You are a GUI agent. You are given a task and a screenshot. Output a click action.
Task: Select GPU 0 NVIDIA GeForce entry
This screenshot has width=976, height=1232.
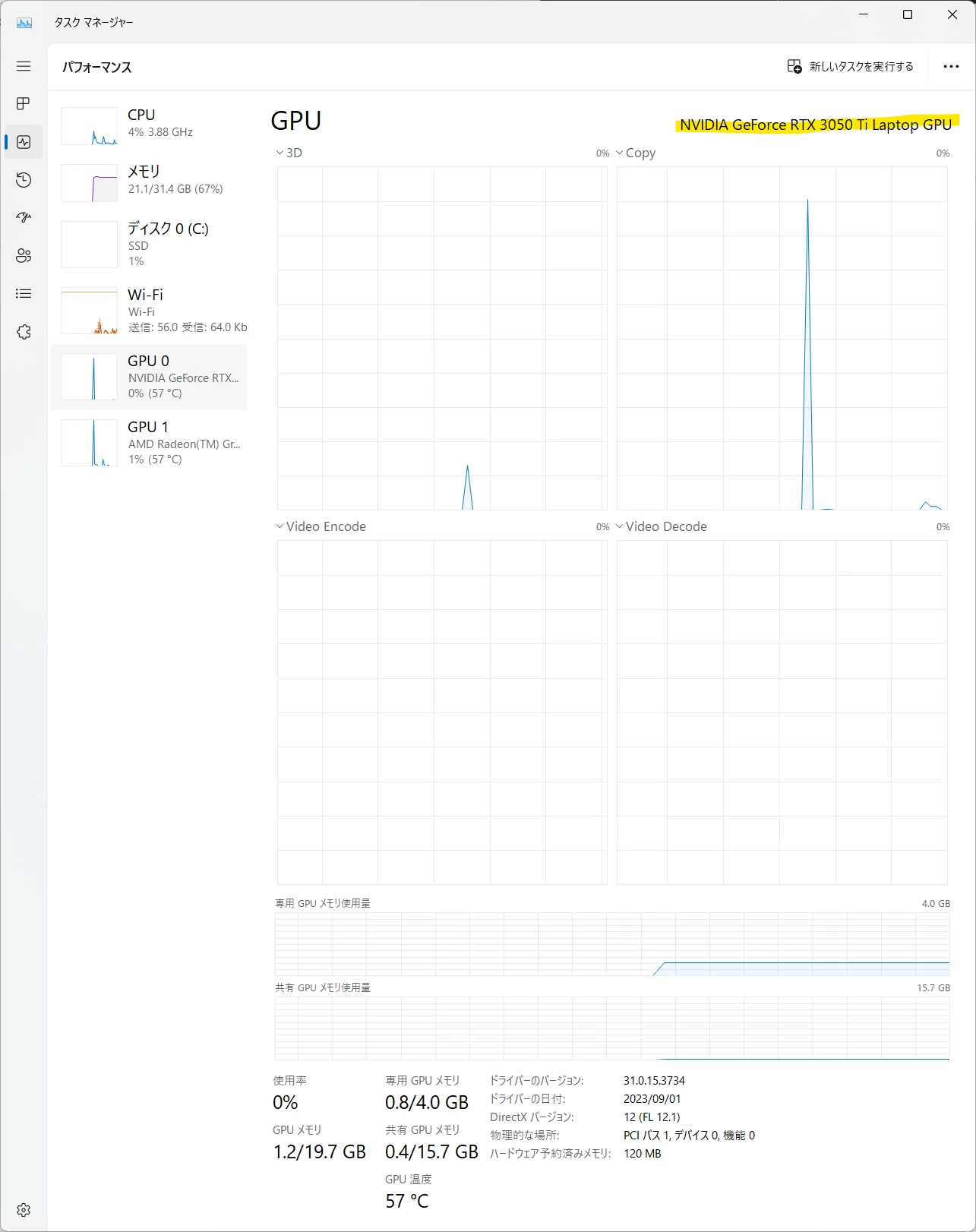(x=149, y=377)
